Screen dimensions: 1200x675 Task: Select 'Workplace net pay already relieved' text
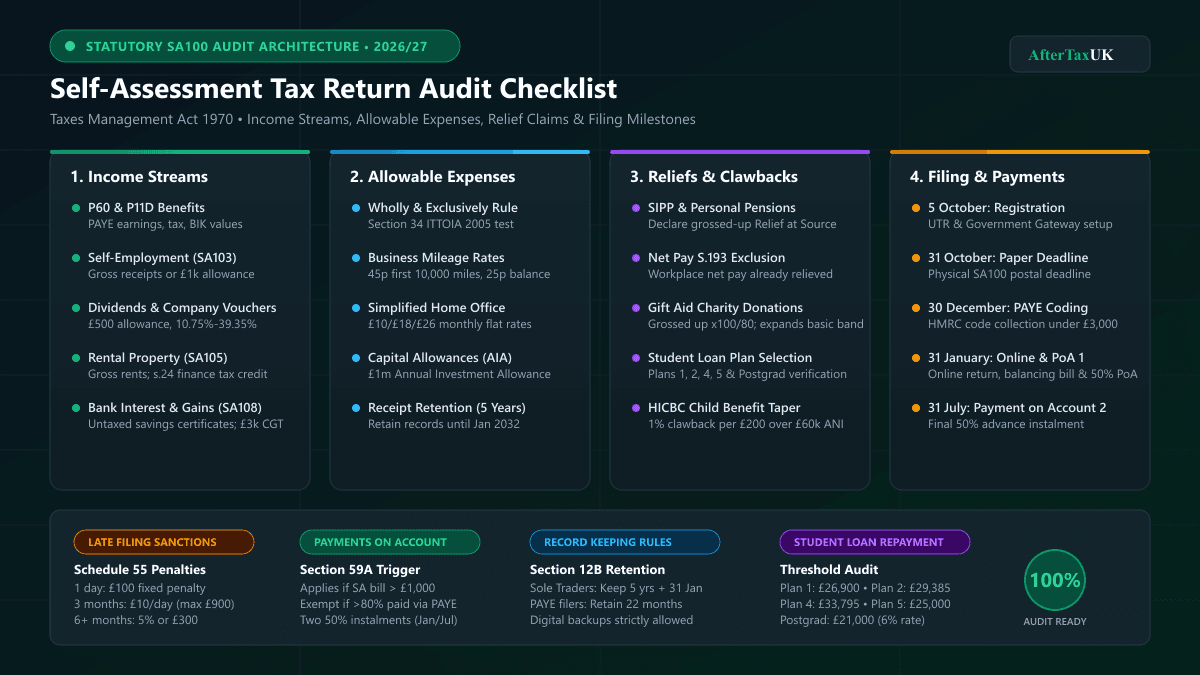click(740, 274)
